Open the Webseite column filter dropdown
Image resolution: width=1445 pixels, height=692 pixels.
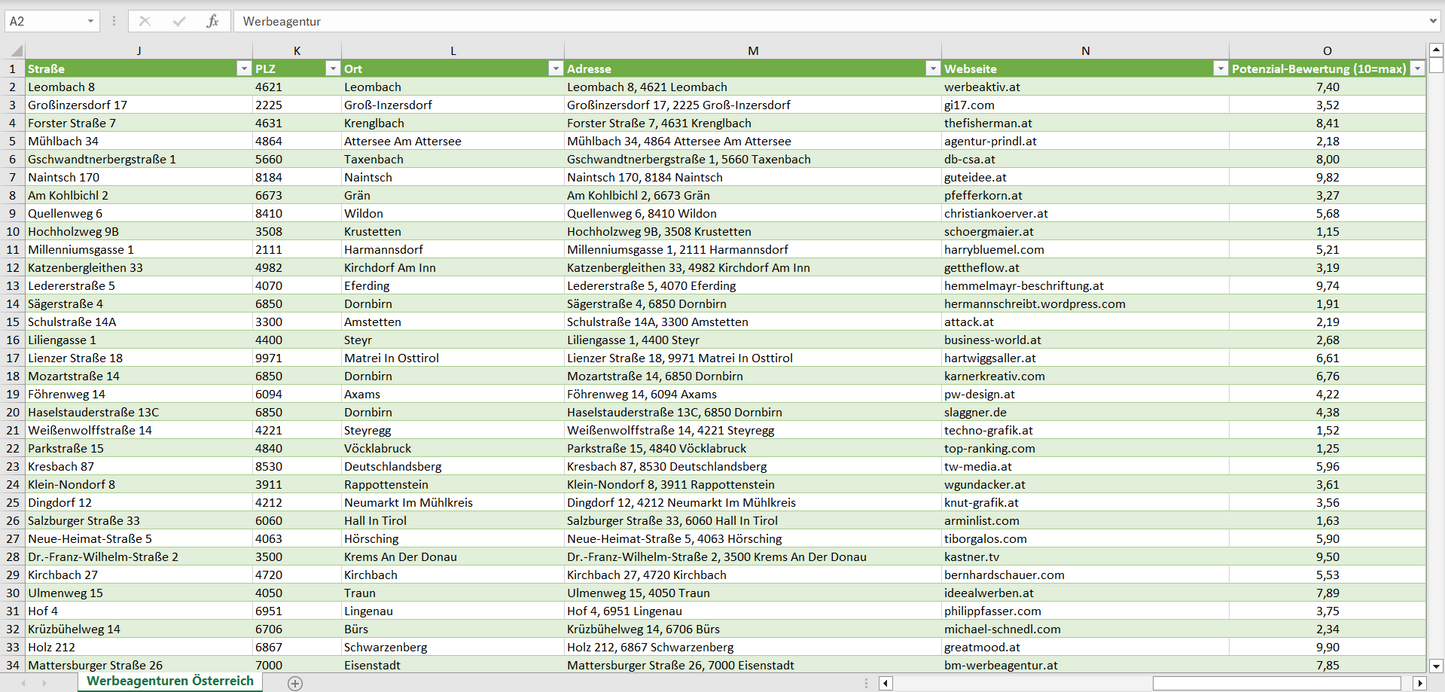tap(1220, 69)
